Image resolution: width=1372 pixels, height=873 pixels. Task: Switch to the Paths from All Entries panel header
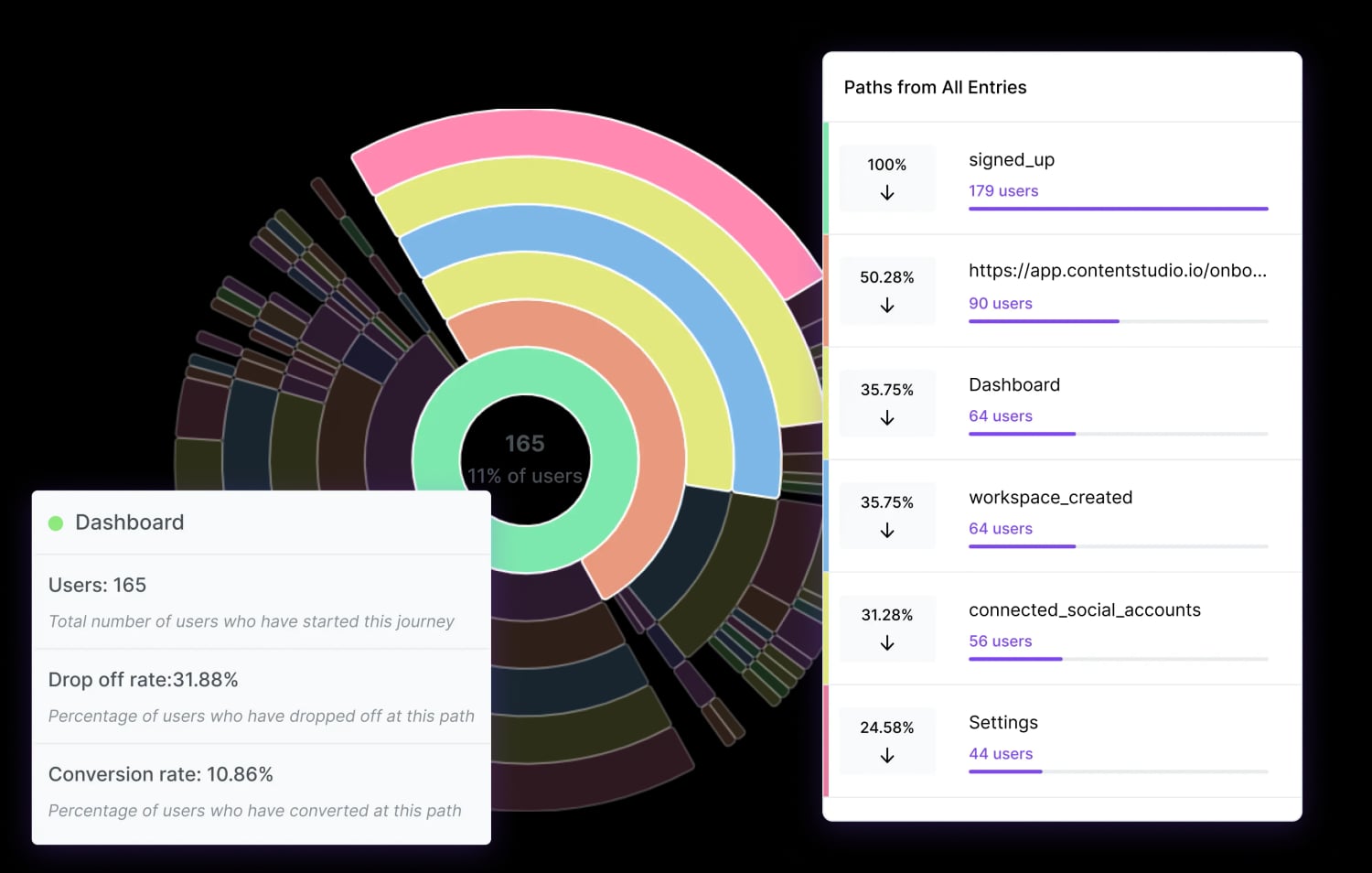click(x=935, y=87)
